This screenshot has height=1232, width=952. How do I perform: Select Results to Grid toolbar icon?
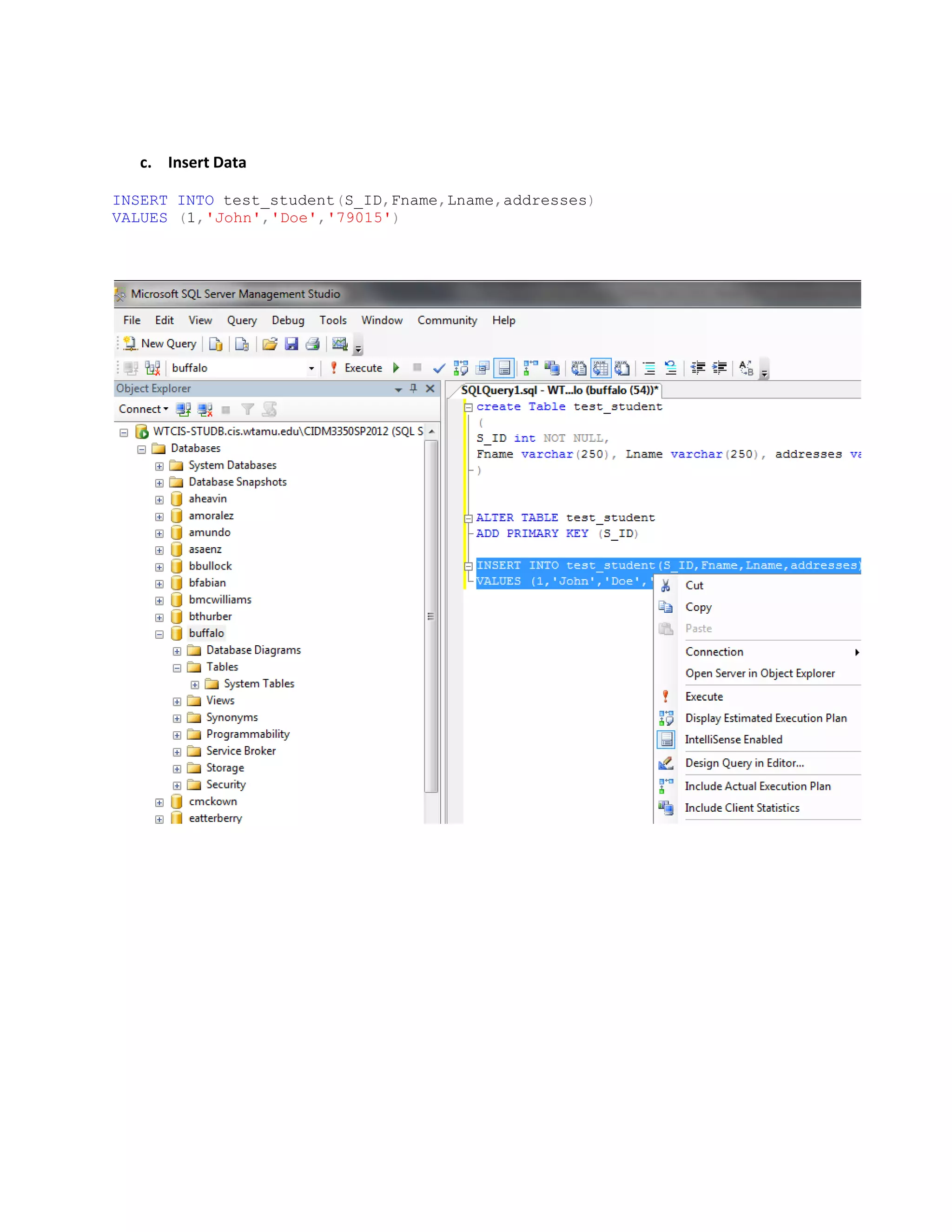pos(601,368)
